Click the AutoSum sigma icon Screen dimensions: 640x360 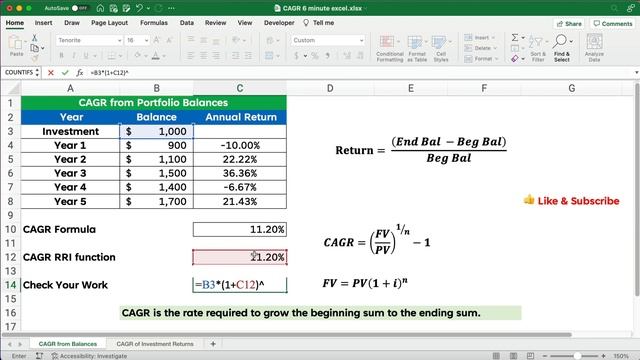tap(515, 38)
